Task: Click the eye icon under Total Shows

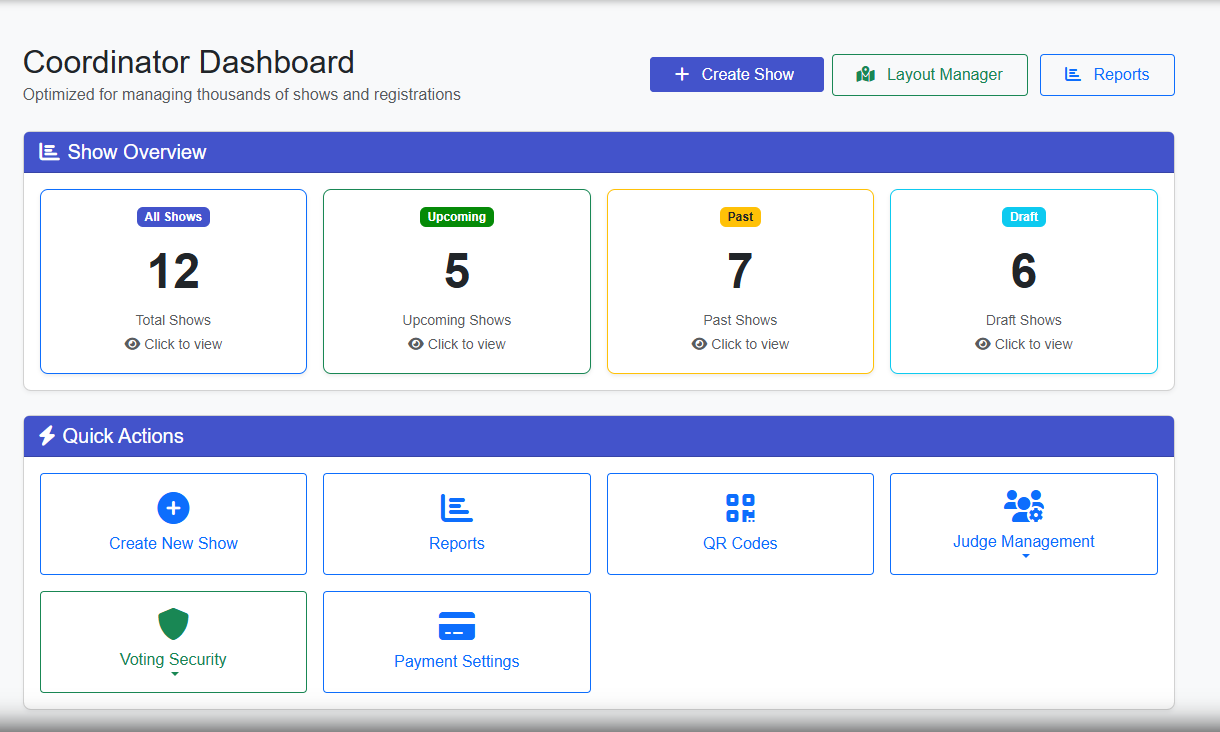Action: [x=131, y=343]
